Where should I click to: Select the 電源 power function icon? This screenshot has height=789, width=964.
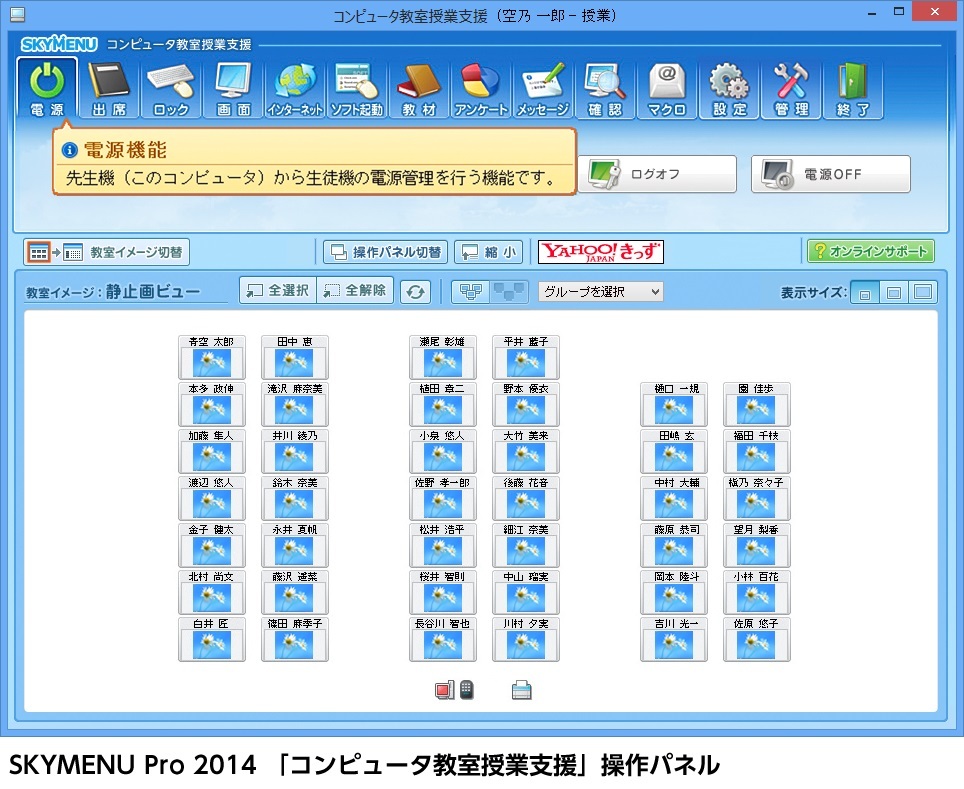coord(47,88)
